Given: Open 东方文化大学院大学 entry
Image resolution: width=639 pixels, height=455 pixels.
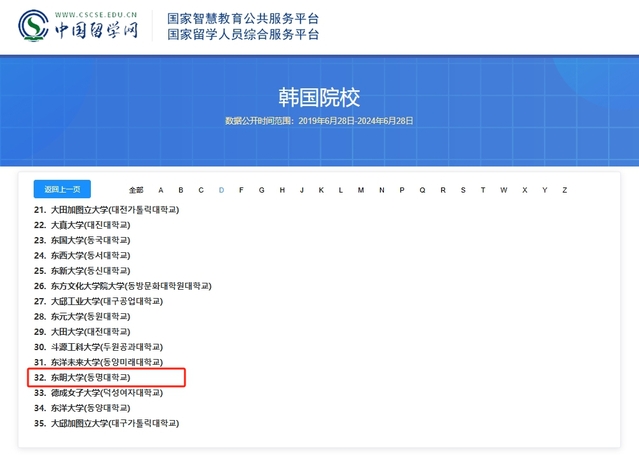Looking at the screenshot, I should coord(130,286).
